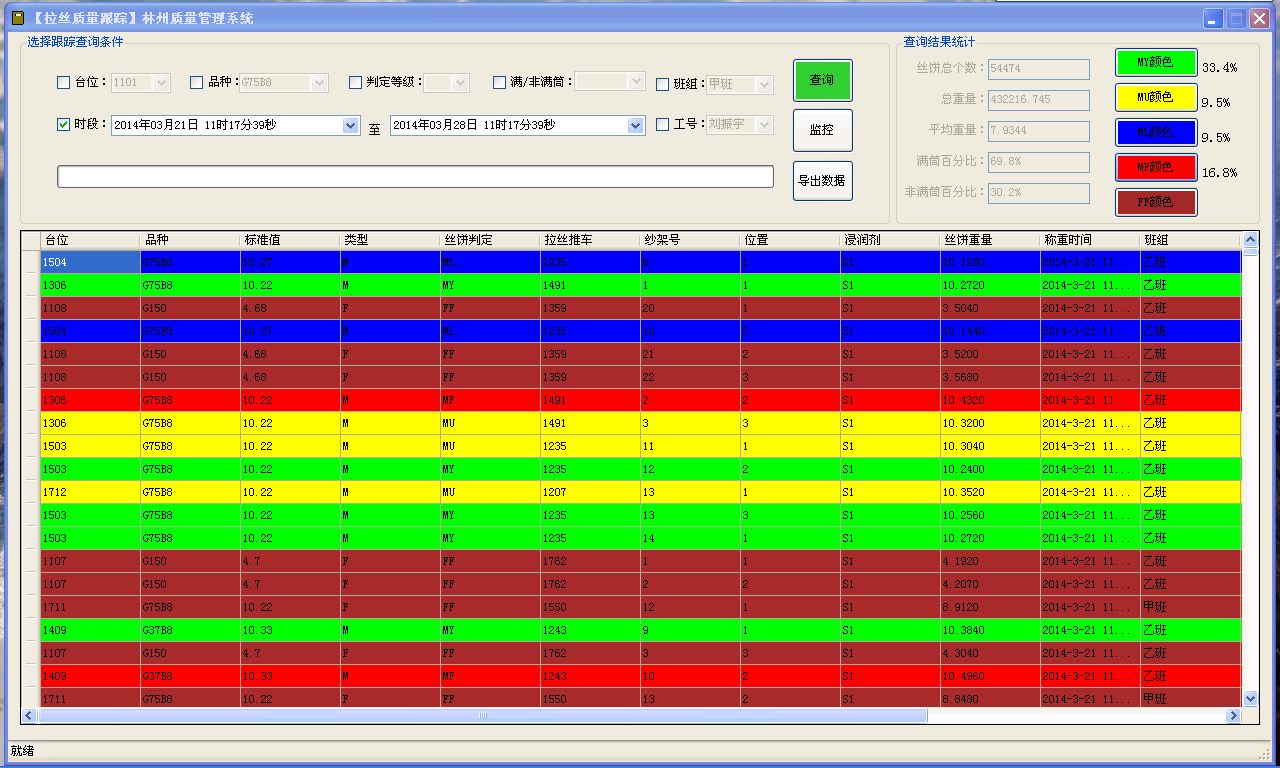Select the 1712 台位 cell

point(90,492)
